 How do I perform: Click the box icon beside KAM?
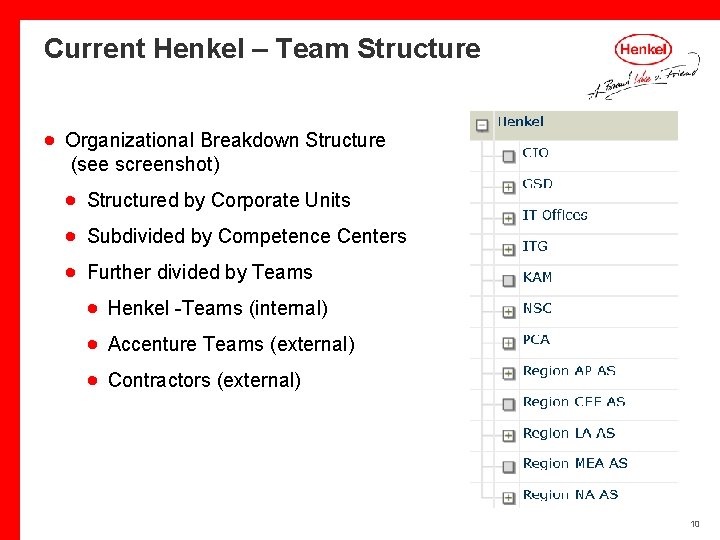pos(508,281)
